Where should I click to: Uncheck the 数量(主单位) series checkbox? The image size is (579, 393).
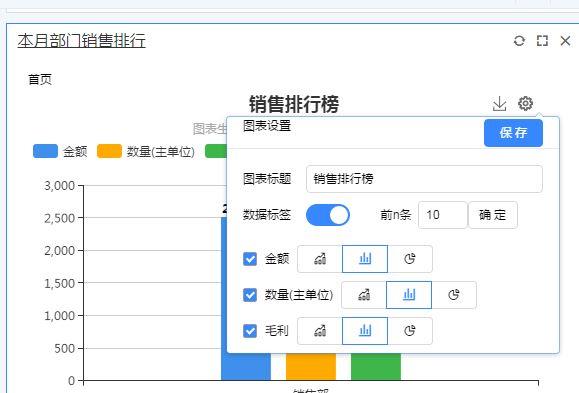coord(250,295)
